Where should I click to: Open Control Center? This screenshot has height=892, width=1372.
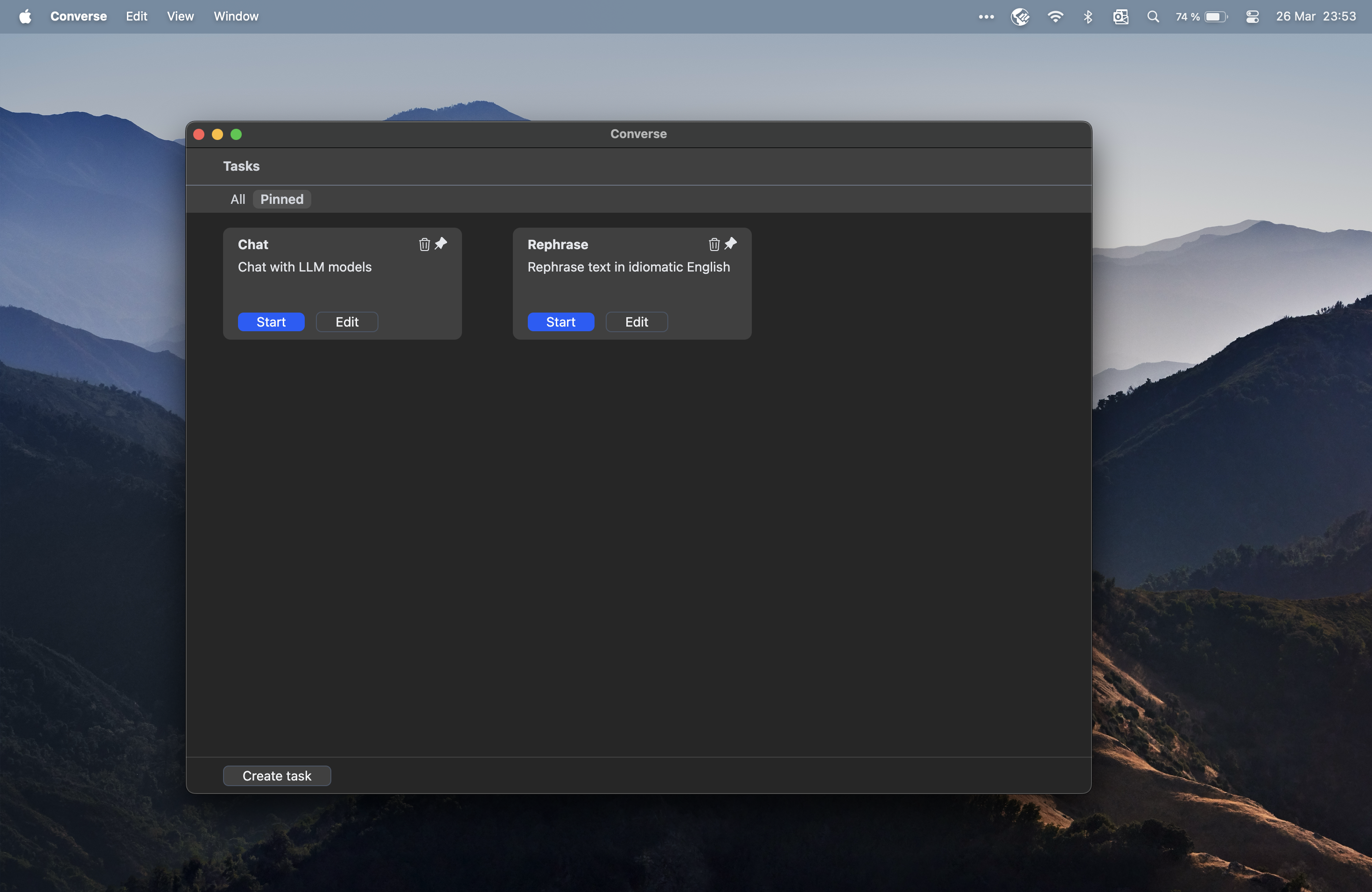pos(1252,17)
